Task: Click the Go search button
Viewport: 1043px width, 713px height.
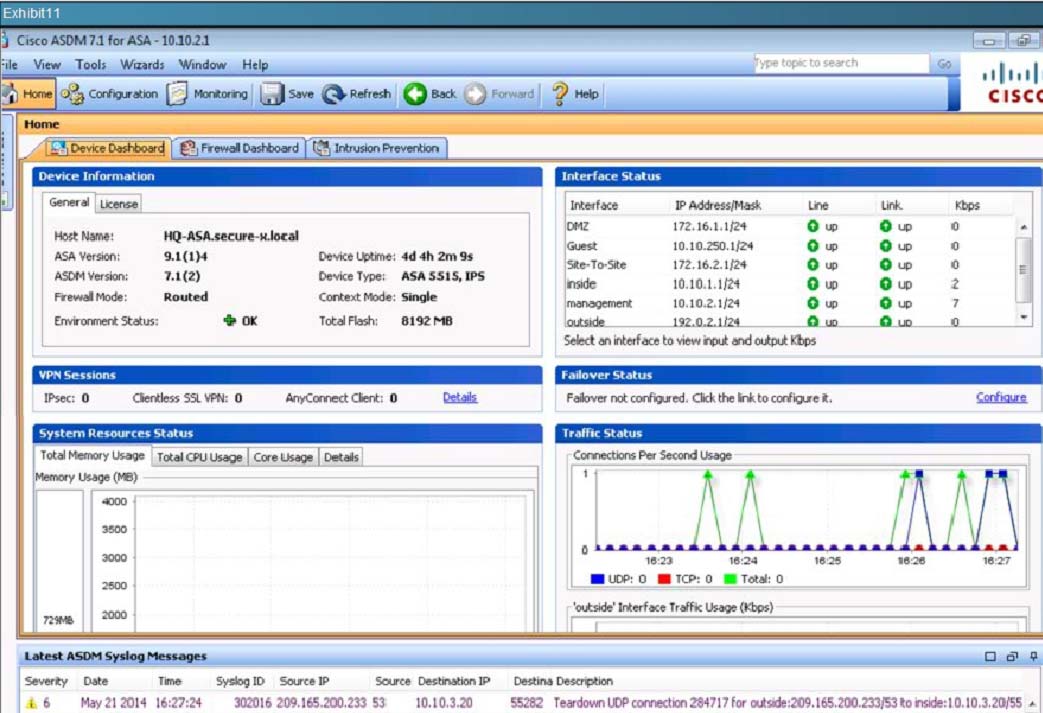Action: coord(944,63)
